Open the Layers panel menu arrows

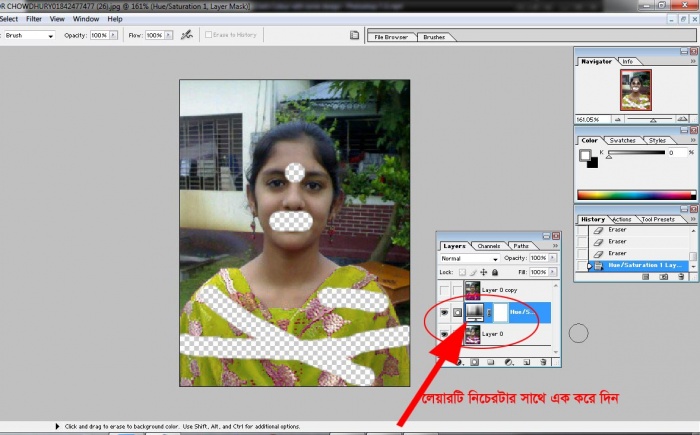click(555, 246)
